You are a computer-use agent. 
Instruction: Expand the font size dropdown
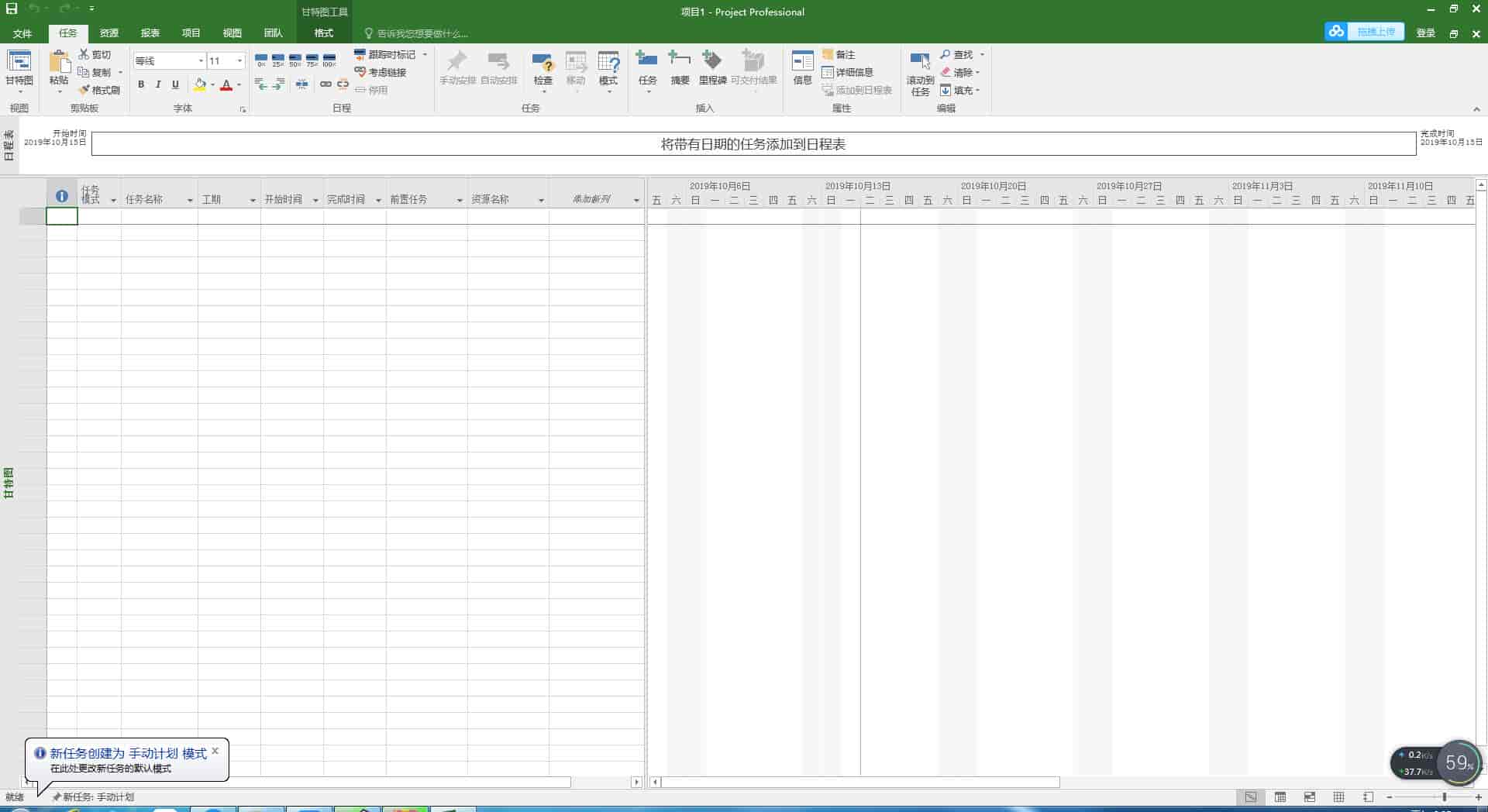coord(239,60)
